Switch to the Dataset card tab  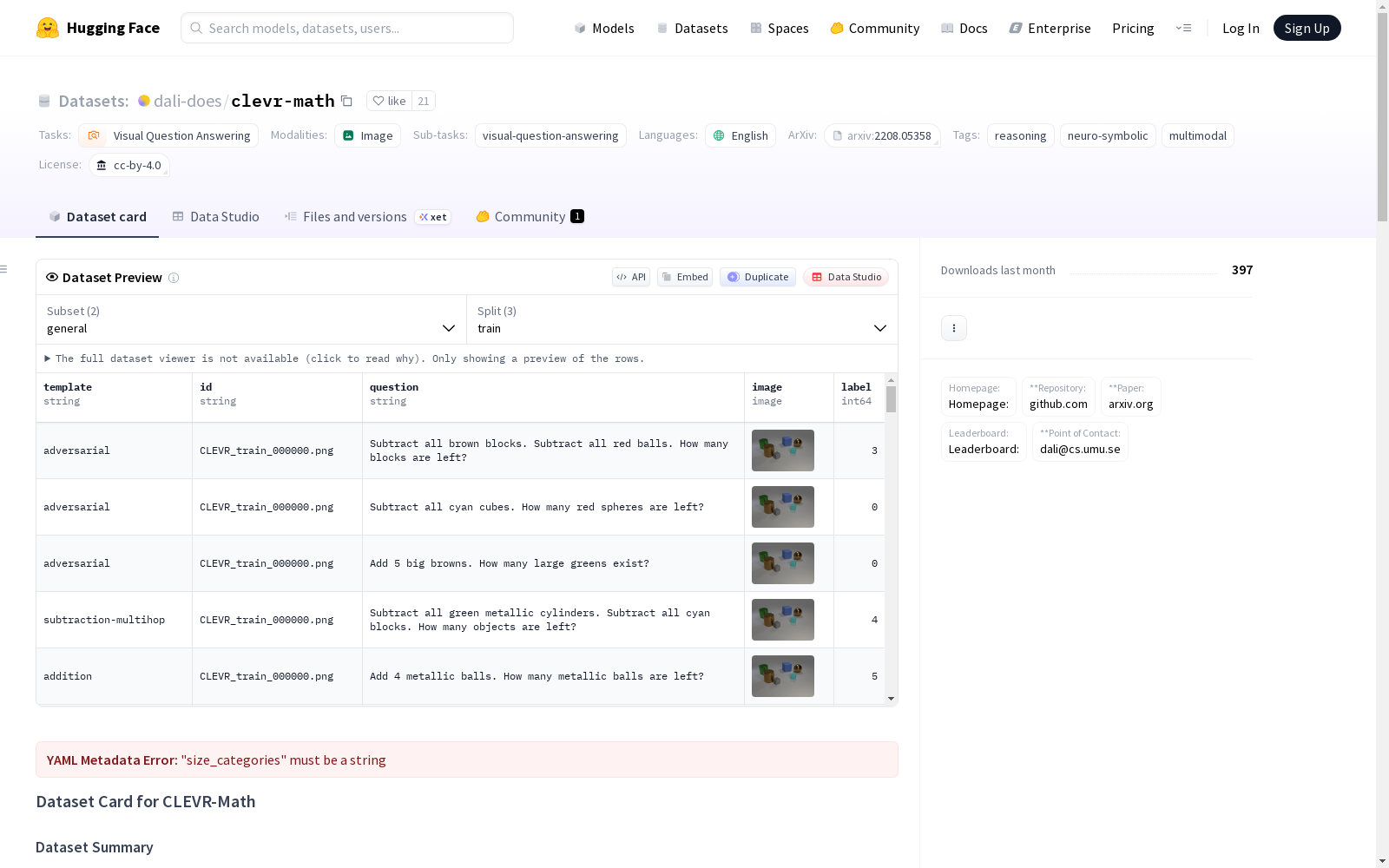point(97,217)
